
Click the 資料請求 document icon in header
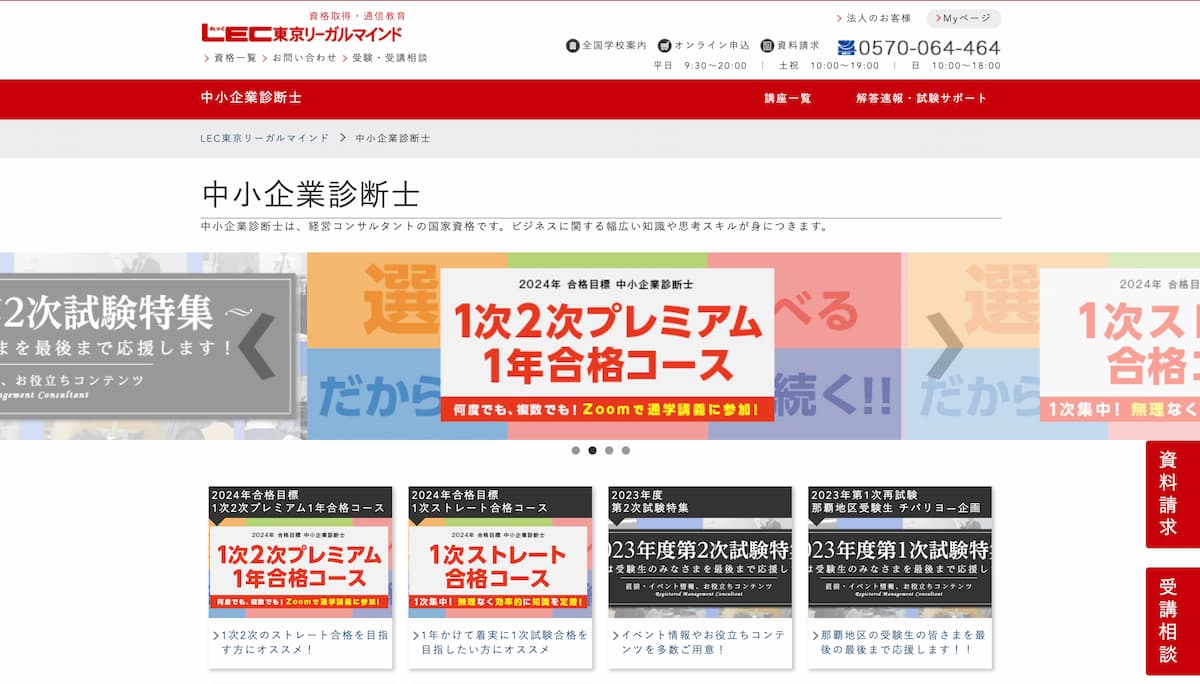(x=767, y=46)
